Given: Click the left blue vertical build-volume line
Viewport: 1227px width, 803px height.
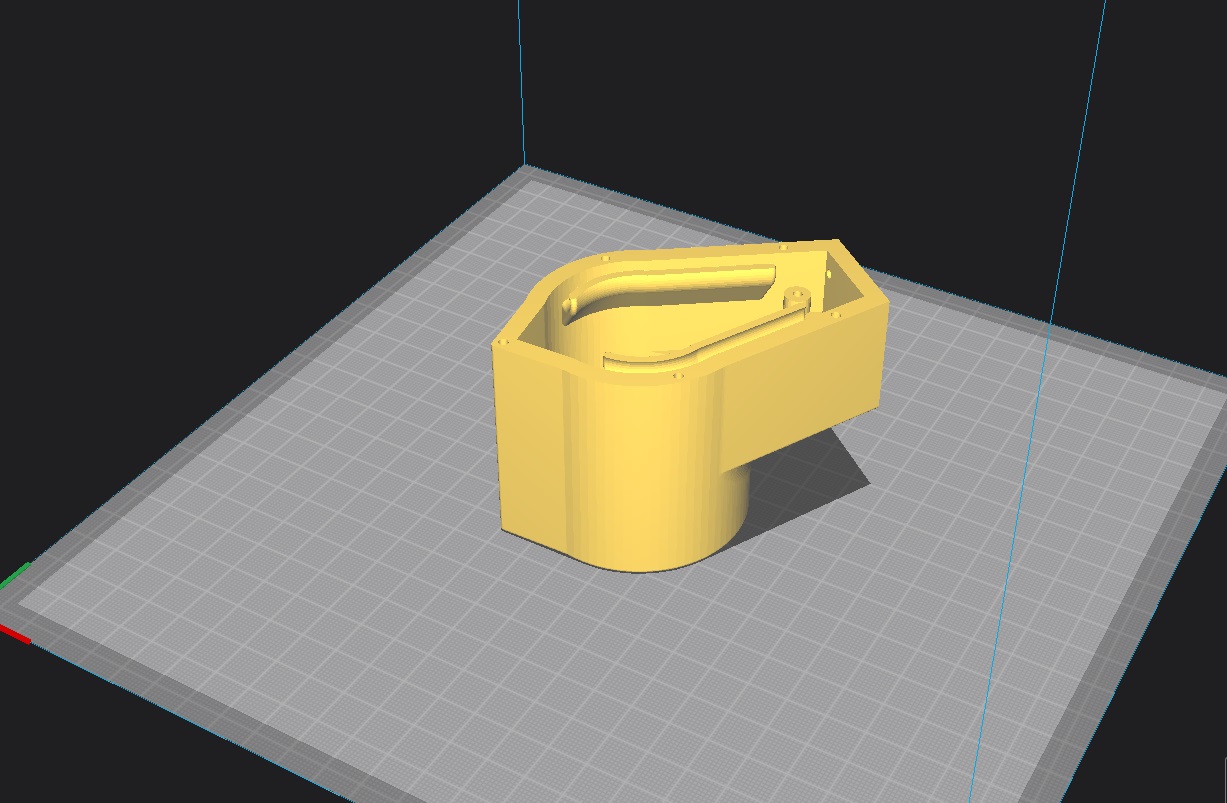Looking at the screenshot, I should coord(521,80).
